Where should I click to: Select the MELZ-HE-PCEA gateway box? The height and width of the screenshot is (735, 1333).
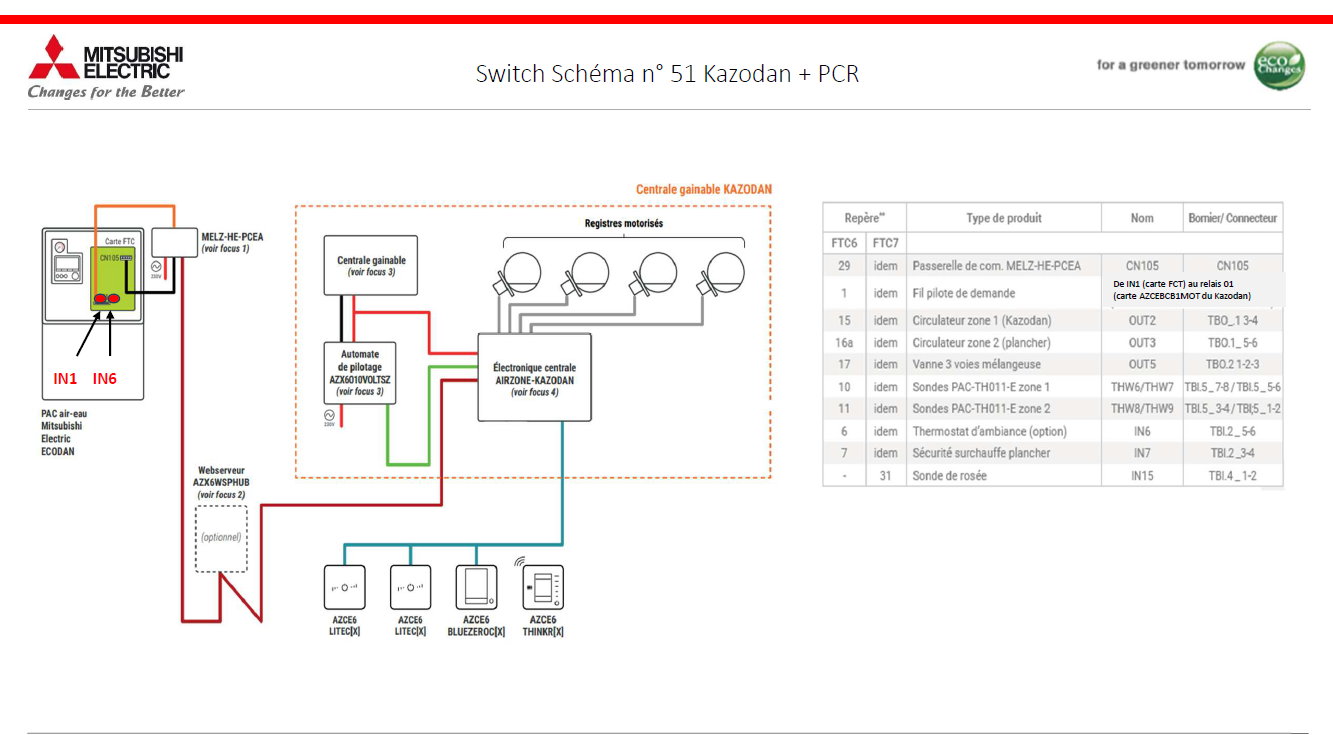tap(174, 242)
